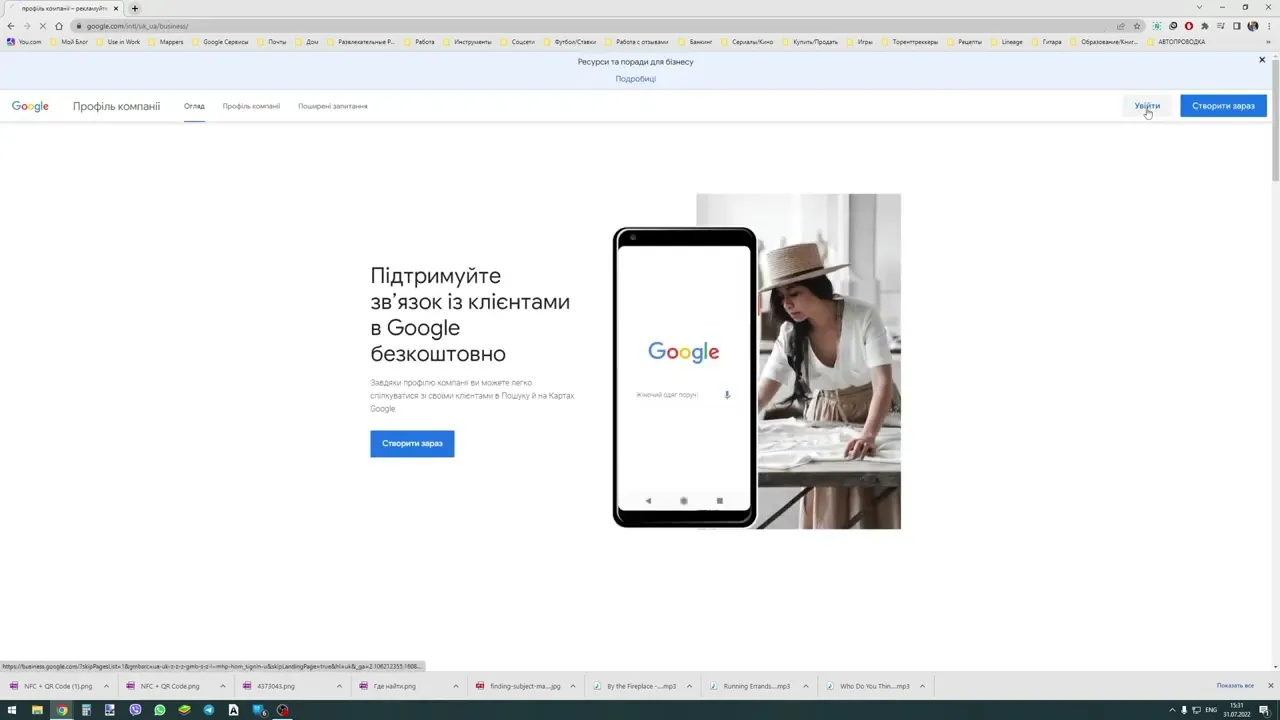Click the Увійти sign-in button
The height and width of the screenshot is (720, 1280).
(x=1147, y=106)
